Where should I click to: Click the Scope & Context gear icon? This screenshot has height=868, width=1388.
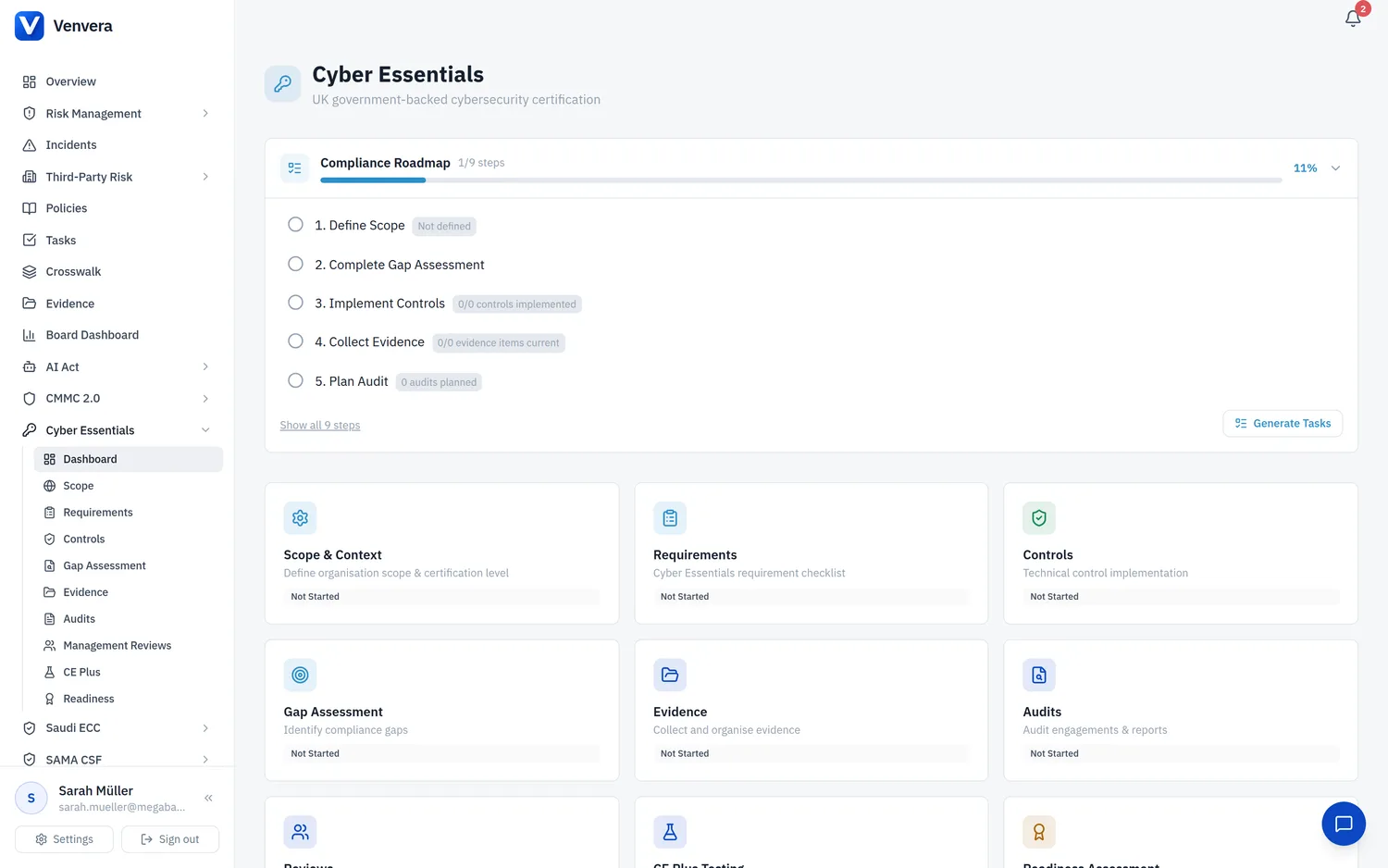tap(300, 518)
